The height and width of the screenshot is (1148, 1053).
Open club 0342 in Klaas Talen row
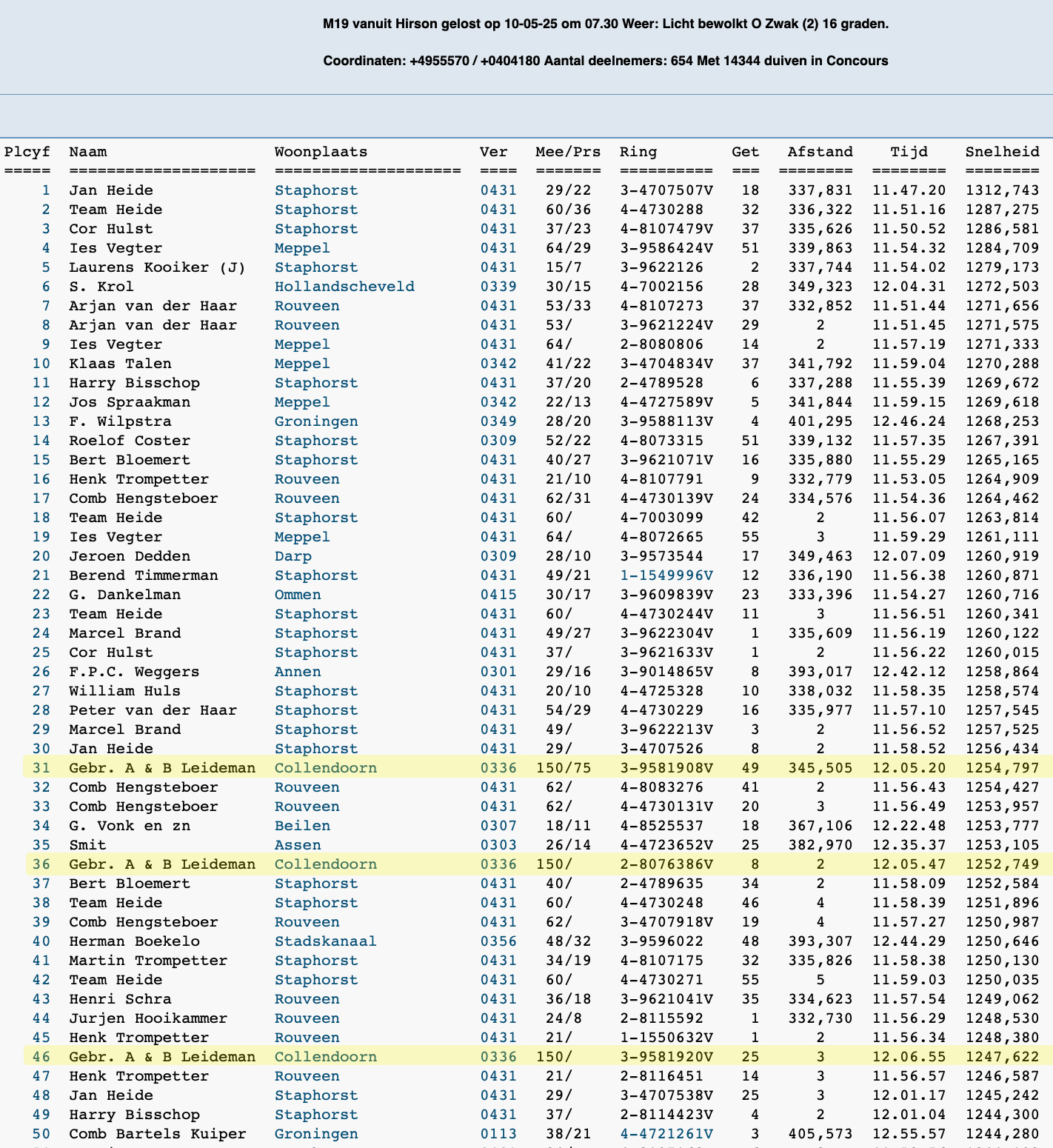[x=498, y=364]
